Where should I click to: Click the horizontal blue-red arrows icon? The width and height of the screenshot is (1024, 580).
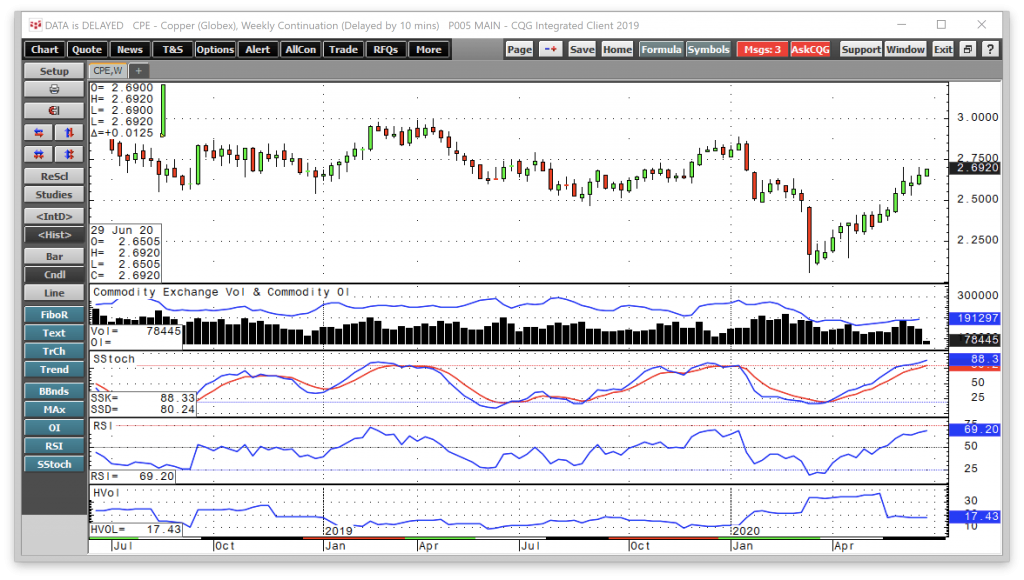point(40,132)
